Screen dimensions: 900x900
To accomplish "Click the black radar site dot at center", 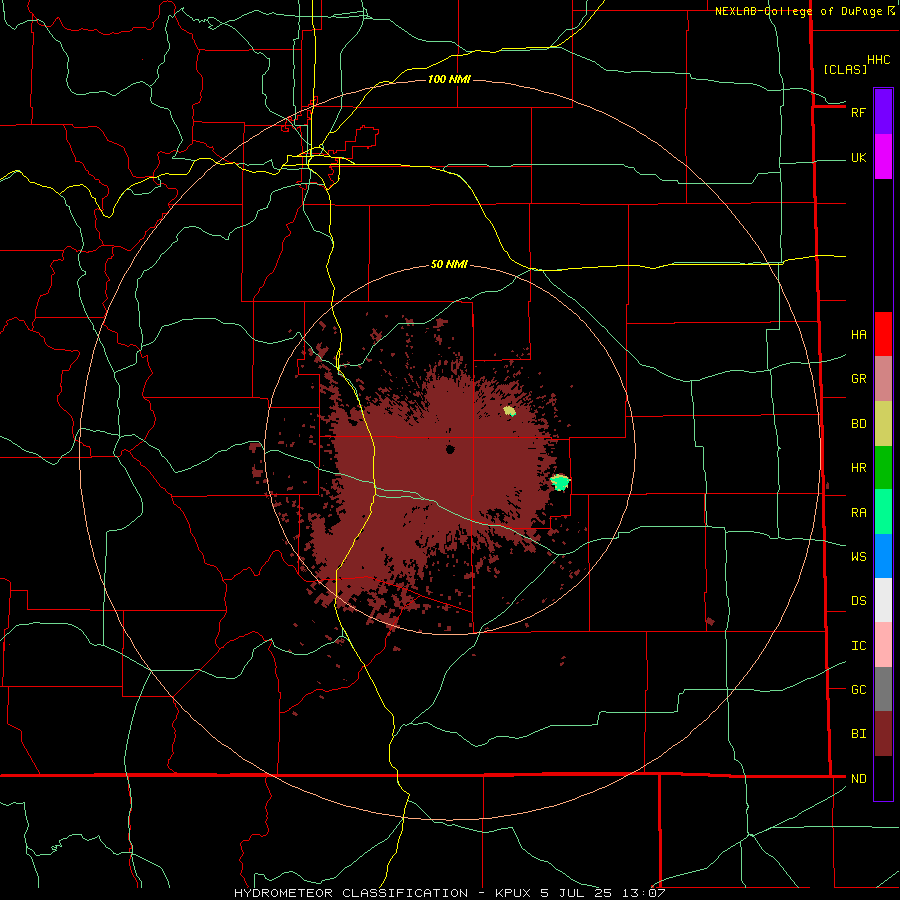I will pyautogui.click(x=450, y=449).
